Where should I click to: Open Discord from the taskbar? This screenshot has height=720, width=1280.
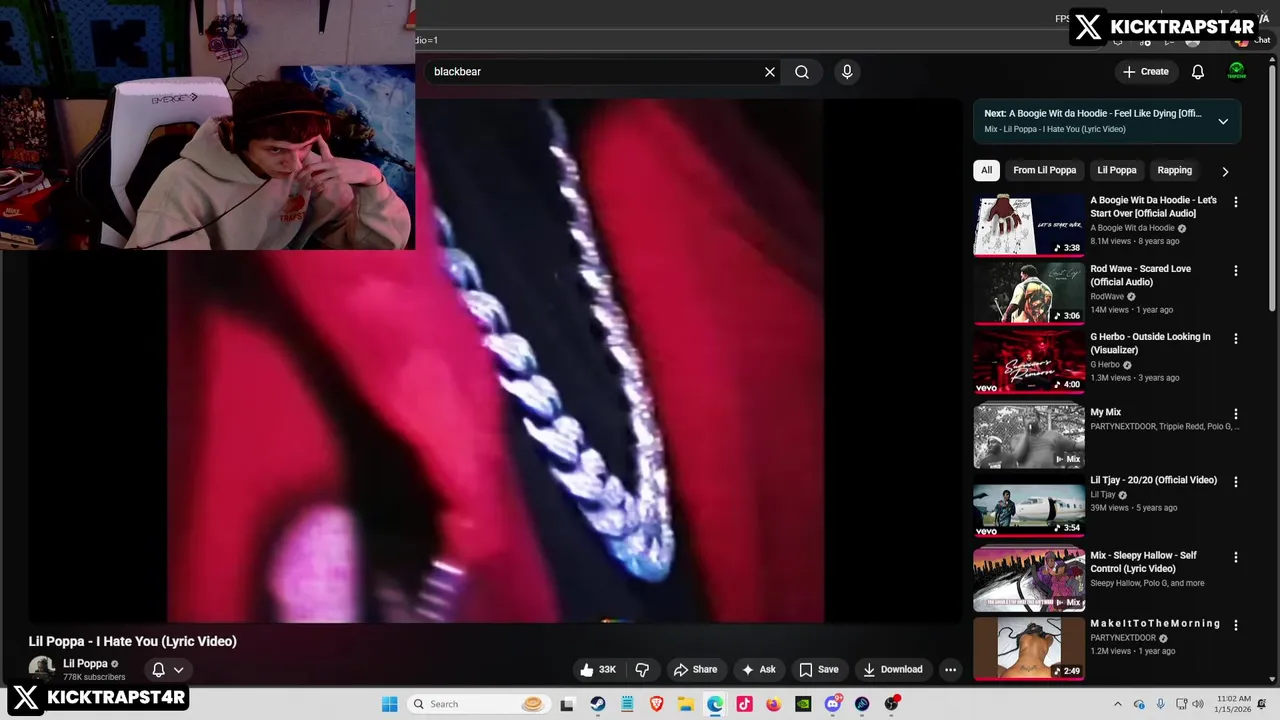833,704
